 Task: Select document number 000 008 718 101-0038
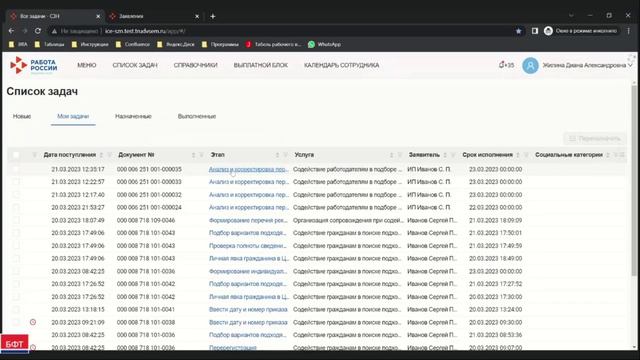(146, 322)
